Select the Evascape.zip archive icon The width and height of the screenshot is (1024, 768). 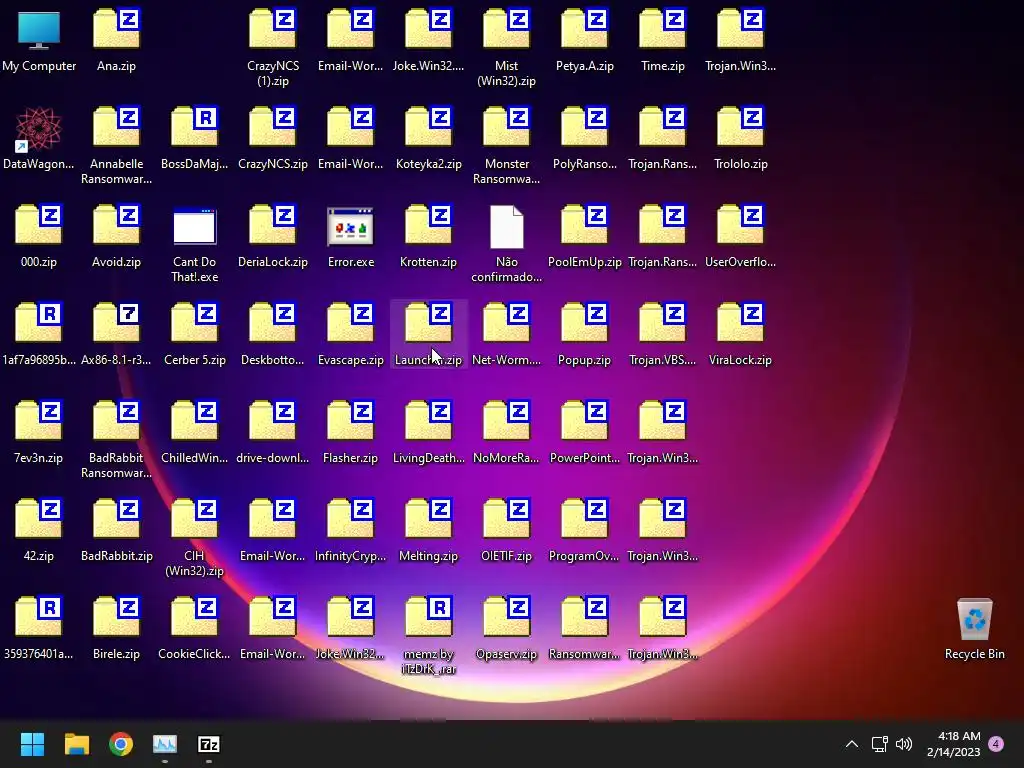[x=350, y=323]
